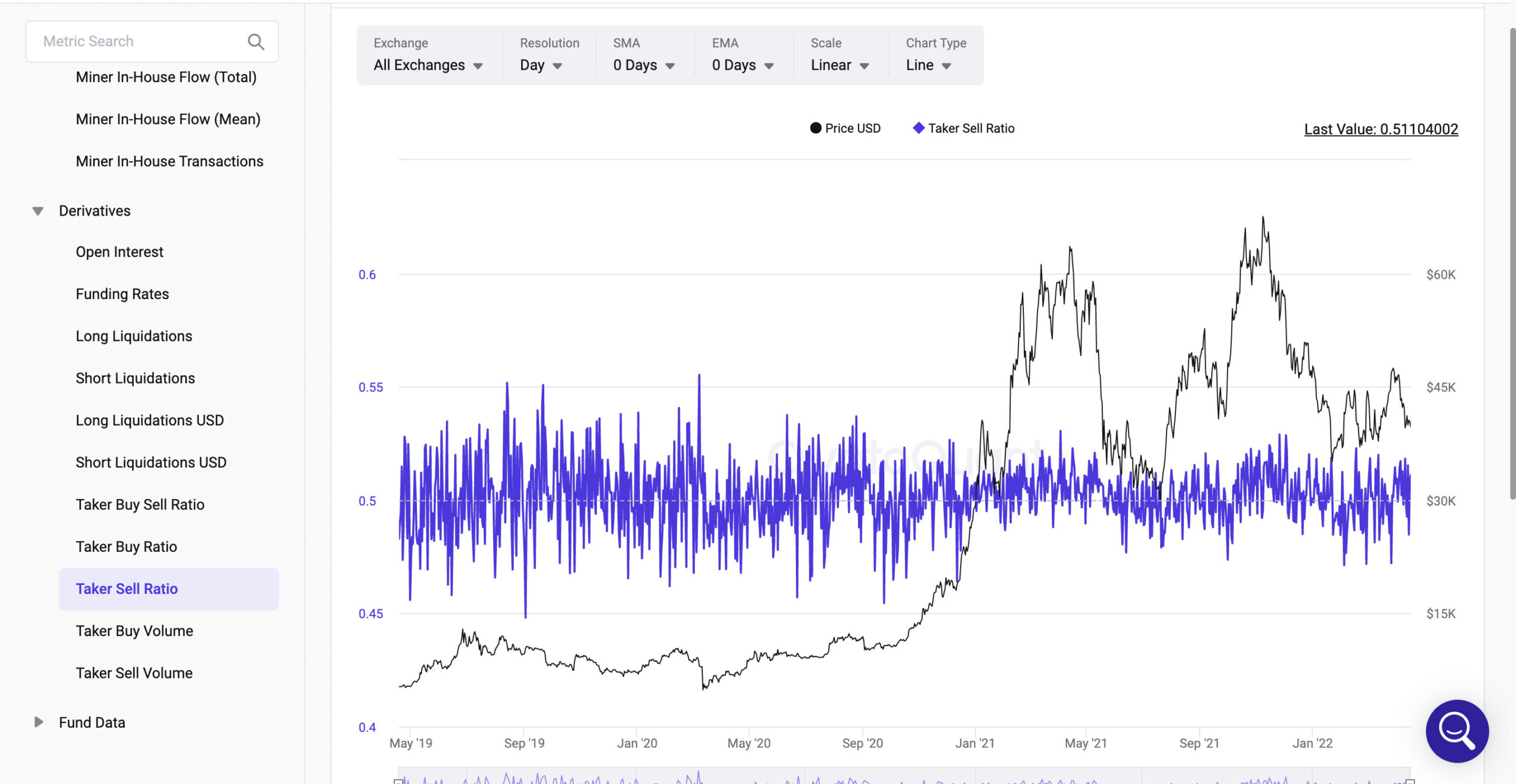Image resolution: width=1516 pixels, height=784 pixels.
Task: Click into the Metric Search field
Action: pyautogui.click(x=152, y=41)
